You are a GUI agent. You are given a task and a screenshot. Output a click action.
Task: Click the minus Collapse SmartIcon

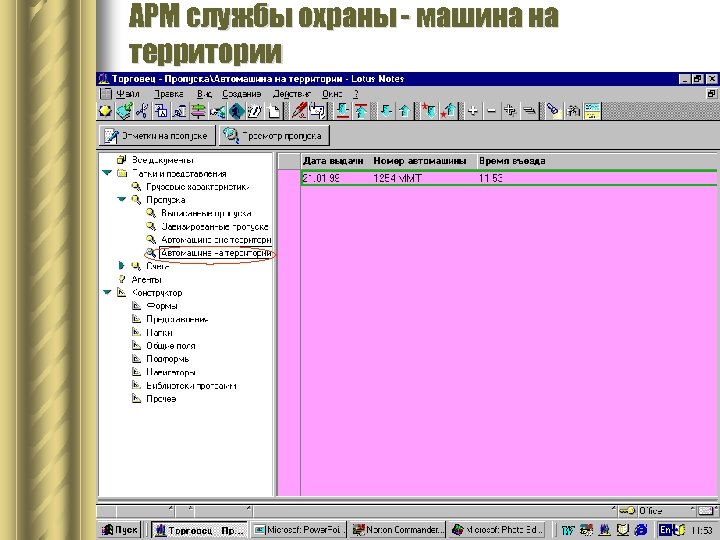point(491,111)
